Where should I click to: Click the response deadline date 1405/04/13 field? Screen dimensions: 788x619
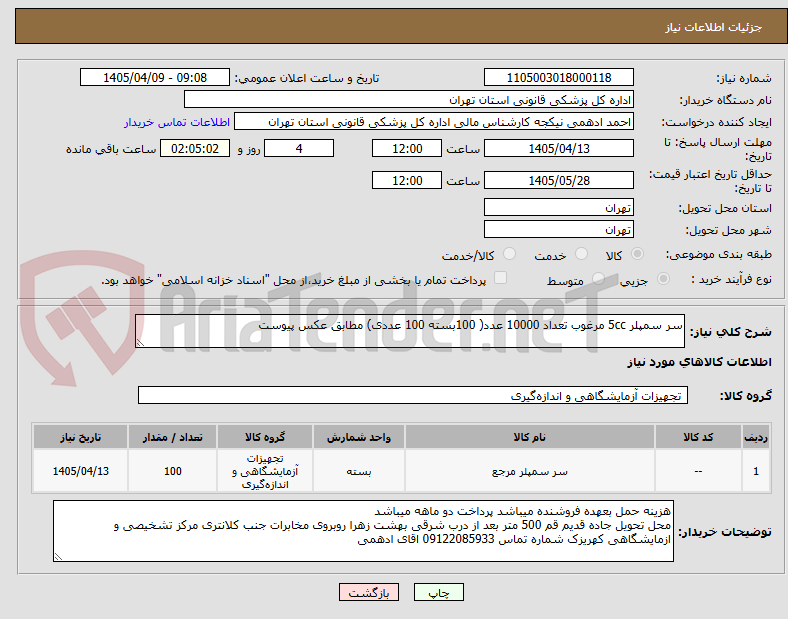[x=559, y=148]
